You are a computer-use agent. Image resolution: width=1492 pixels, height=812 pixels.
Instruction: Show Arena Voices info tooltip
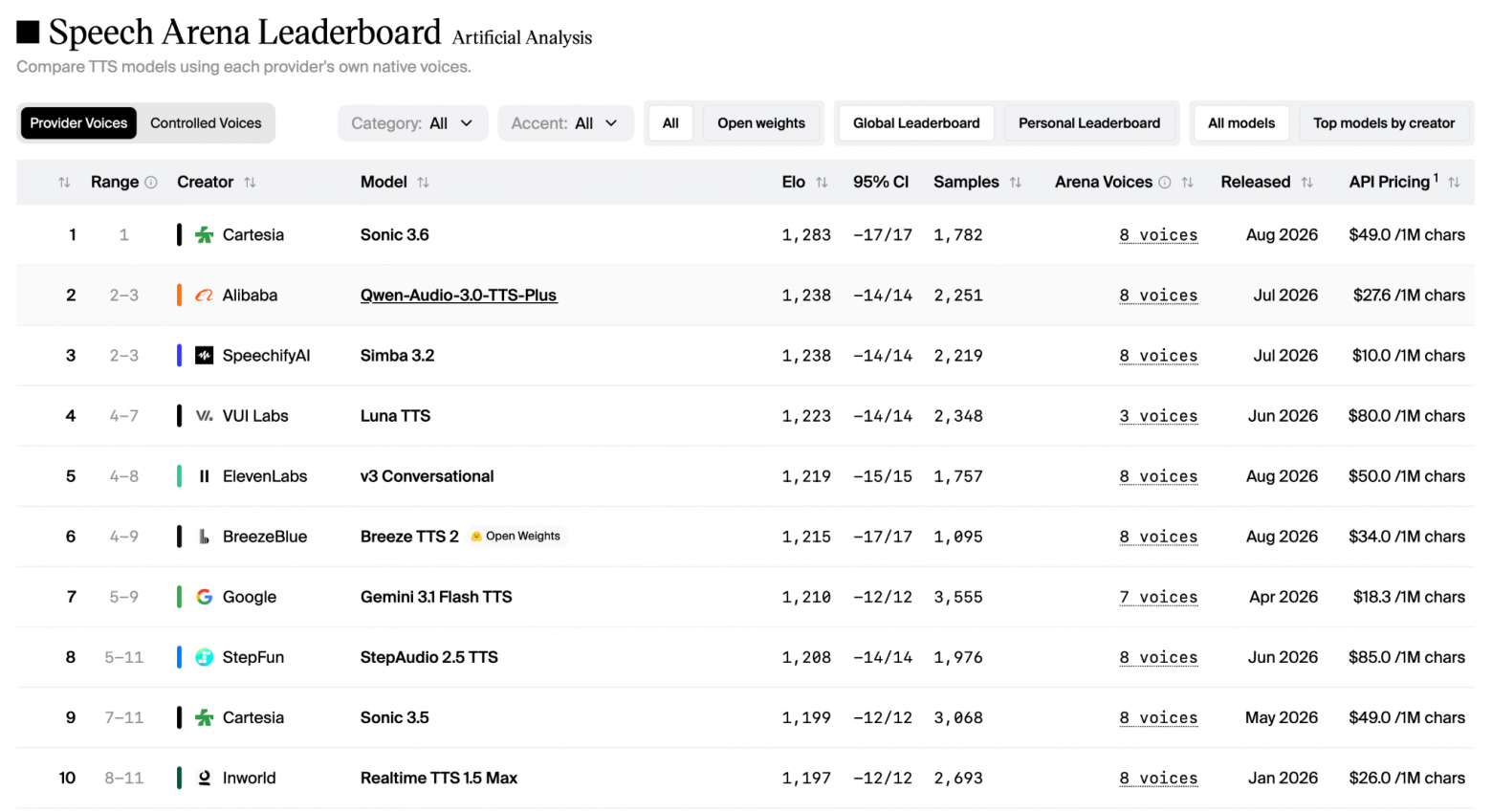click(1165, 183)
